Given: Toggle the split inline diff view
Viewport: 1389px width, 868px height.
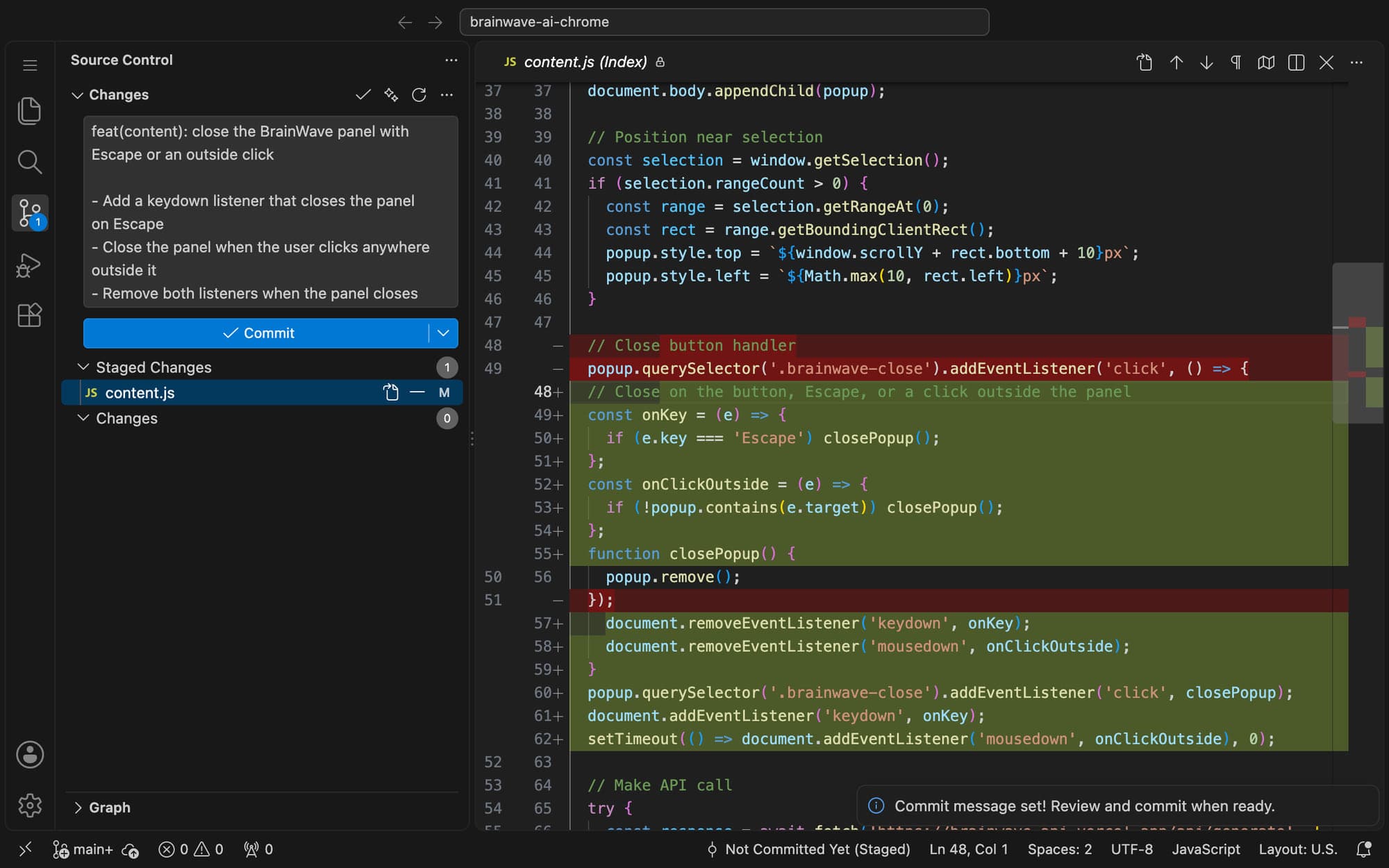Looking at the screenshot, I should coord(1296,62).
